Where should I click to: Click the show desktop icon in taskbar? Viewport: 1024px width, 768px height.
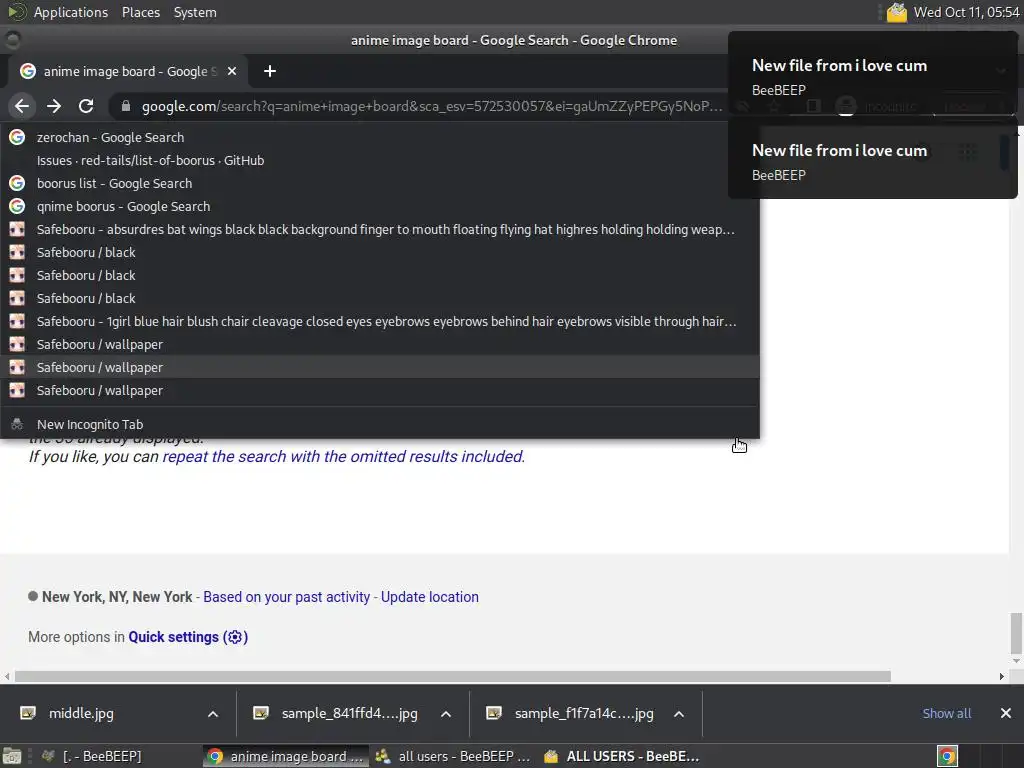point(12,756)
